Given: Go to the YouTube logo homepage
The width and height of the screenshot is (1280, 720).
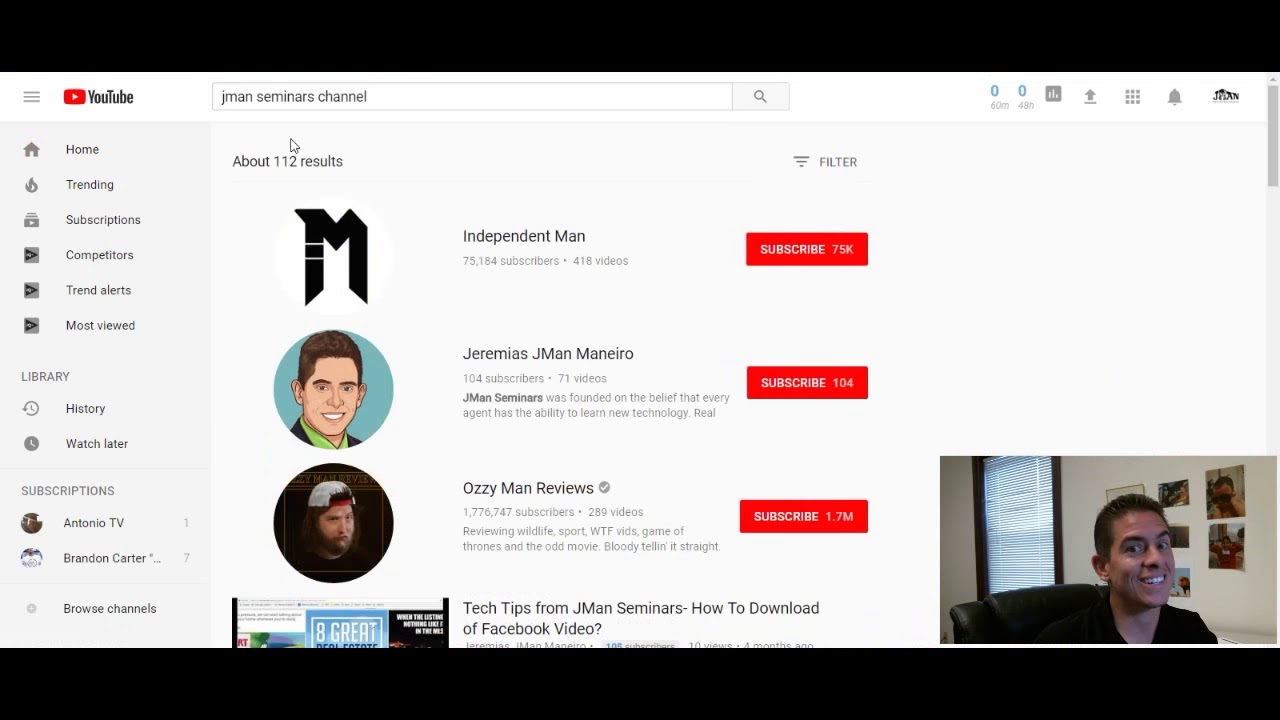Looking at the screenshot, I should pyautogui.click(x=98, y=97).
